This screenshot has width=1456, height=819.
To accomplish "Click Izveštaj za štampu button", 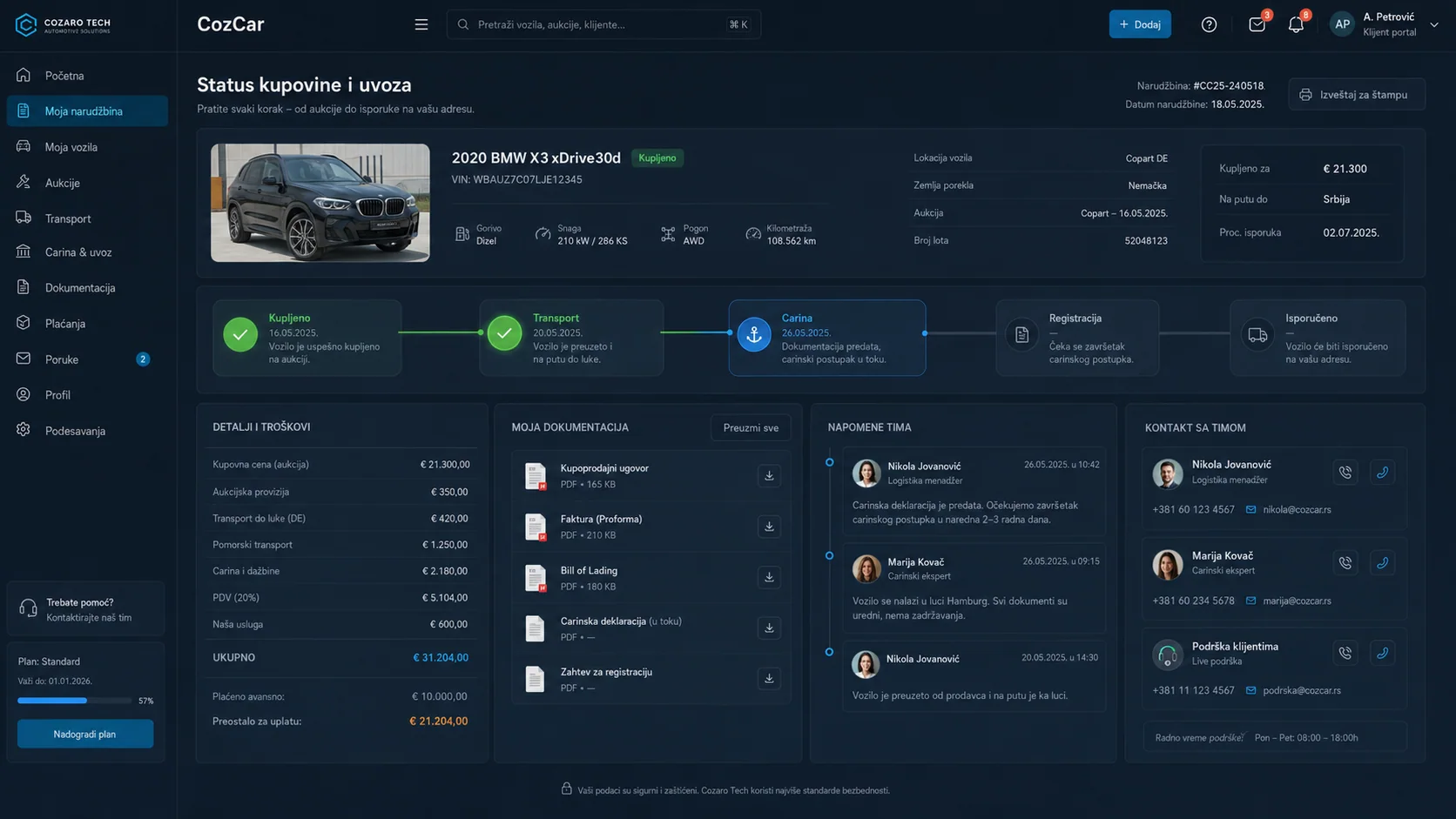I will [1356, 94].
